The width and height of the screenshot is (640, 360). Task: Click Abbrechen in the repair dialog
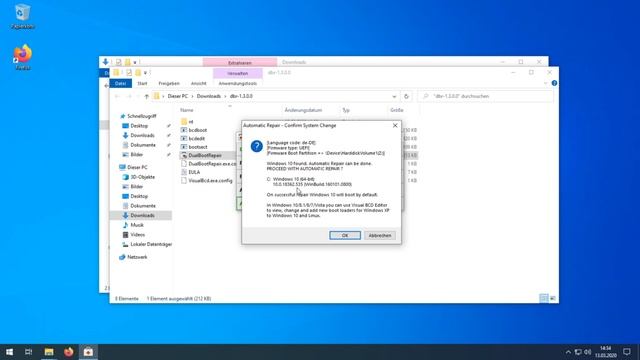380,236
